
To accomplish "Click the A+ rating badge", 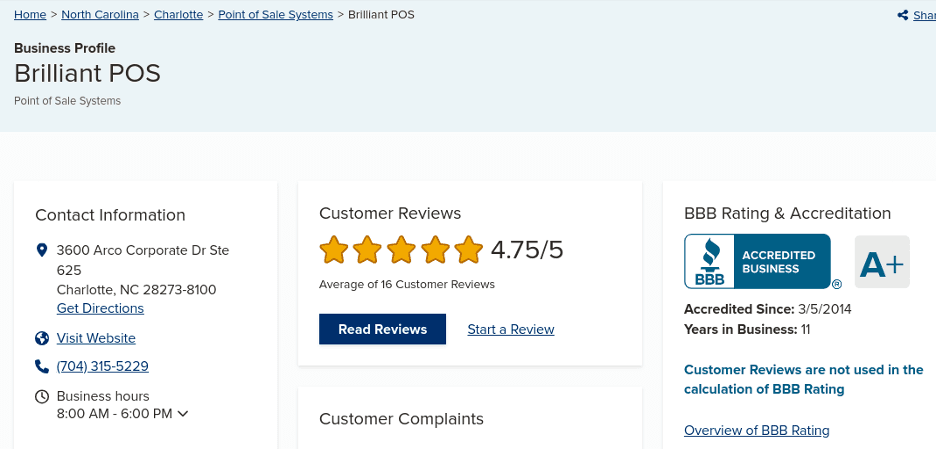I will coord(882,262).
